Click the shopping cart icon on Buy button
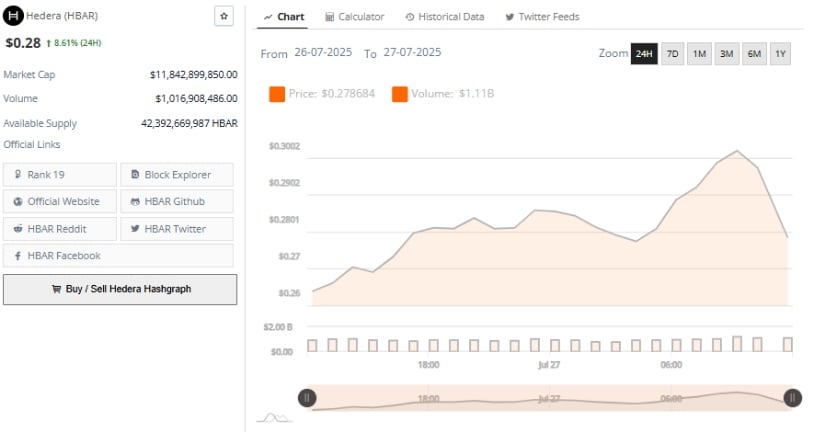Screen dimensions: 825x432 pos(56,289)
